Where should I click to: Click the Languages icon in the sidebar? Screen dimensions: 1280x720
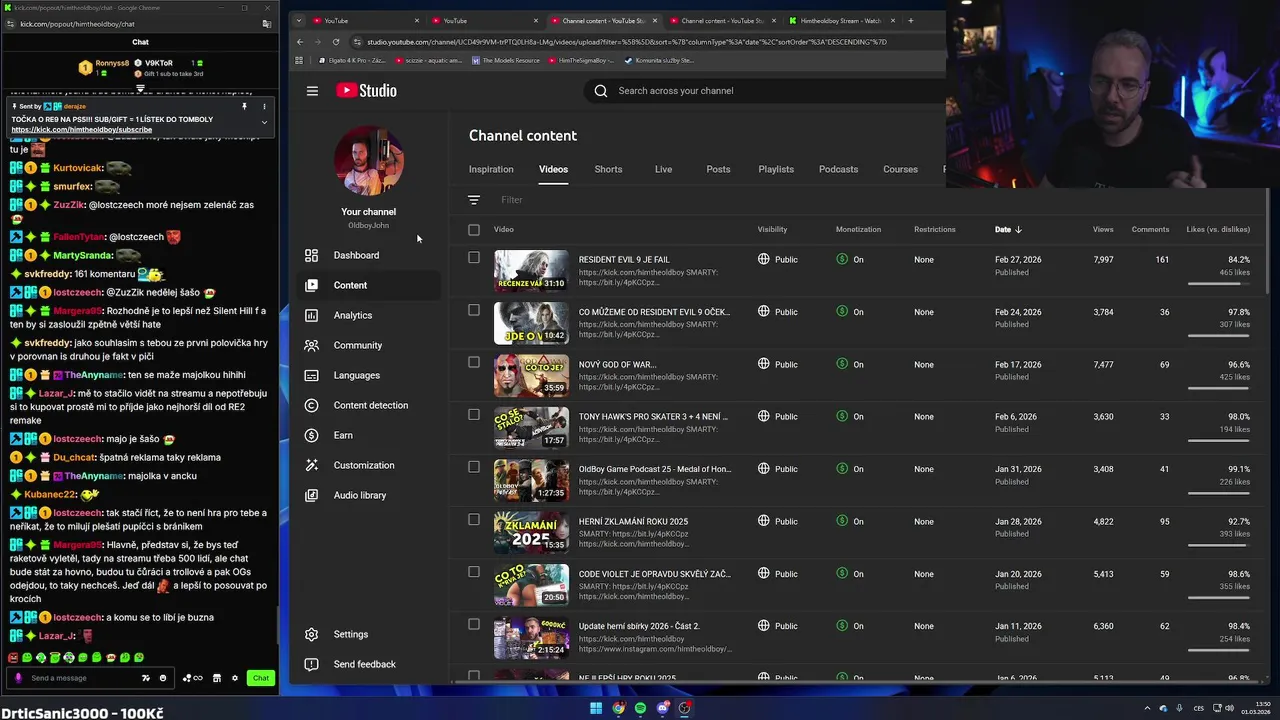pyautogui.click(x=311, y=375)
